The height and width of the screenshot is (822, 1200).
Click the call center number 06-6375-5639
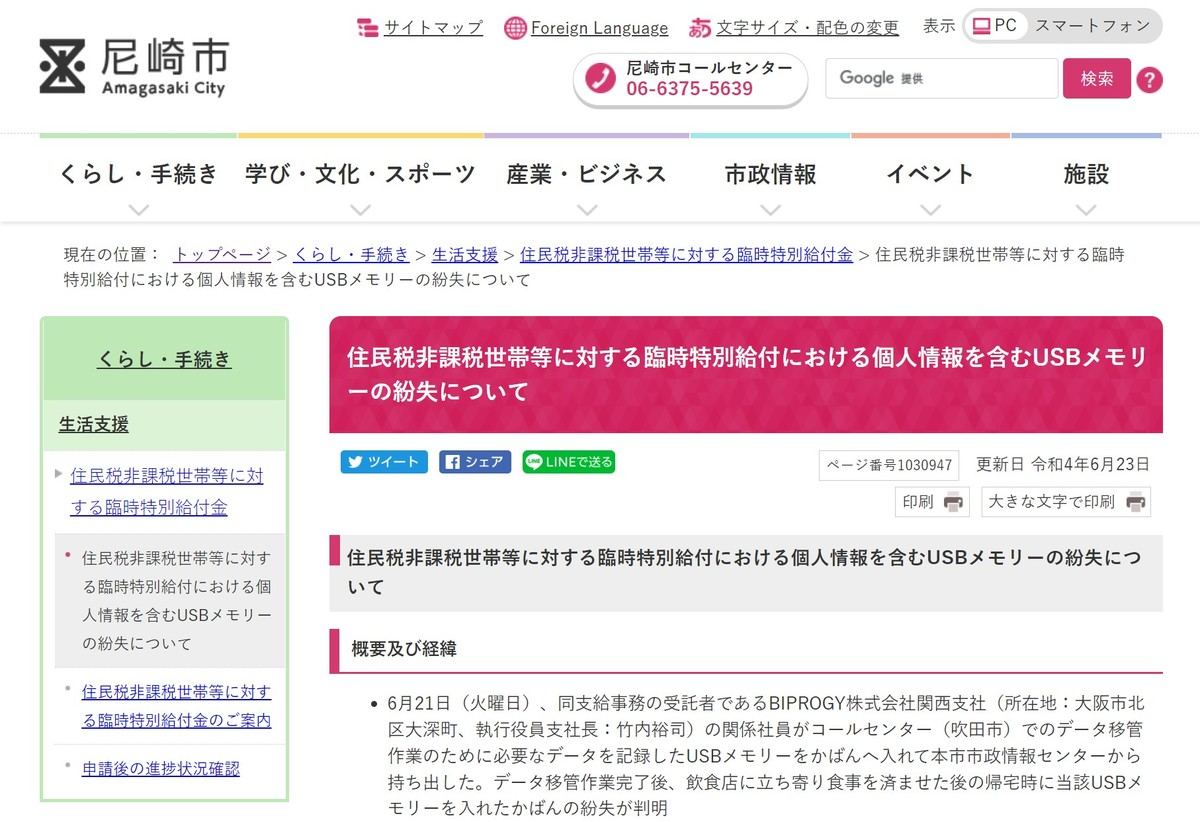click(x=689, y=89)
